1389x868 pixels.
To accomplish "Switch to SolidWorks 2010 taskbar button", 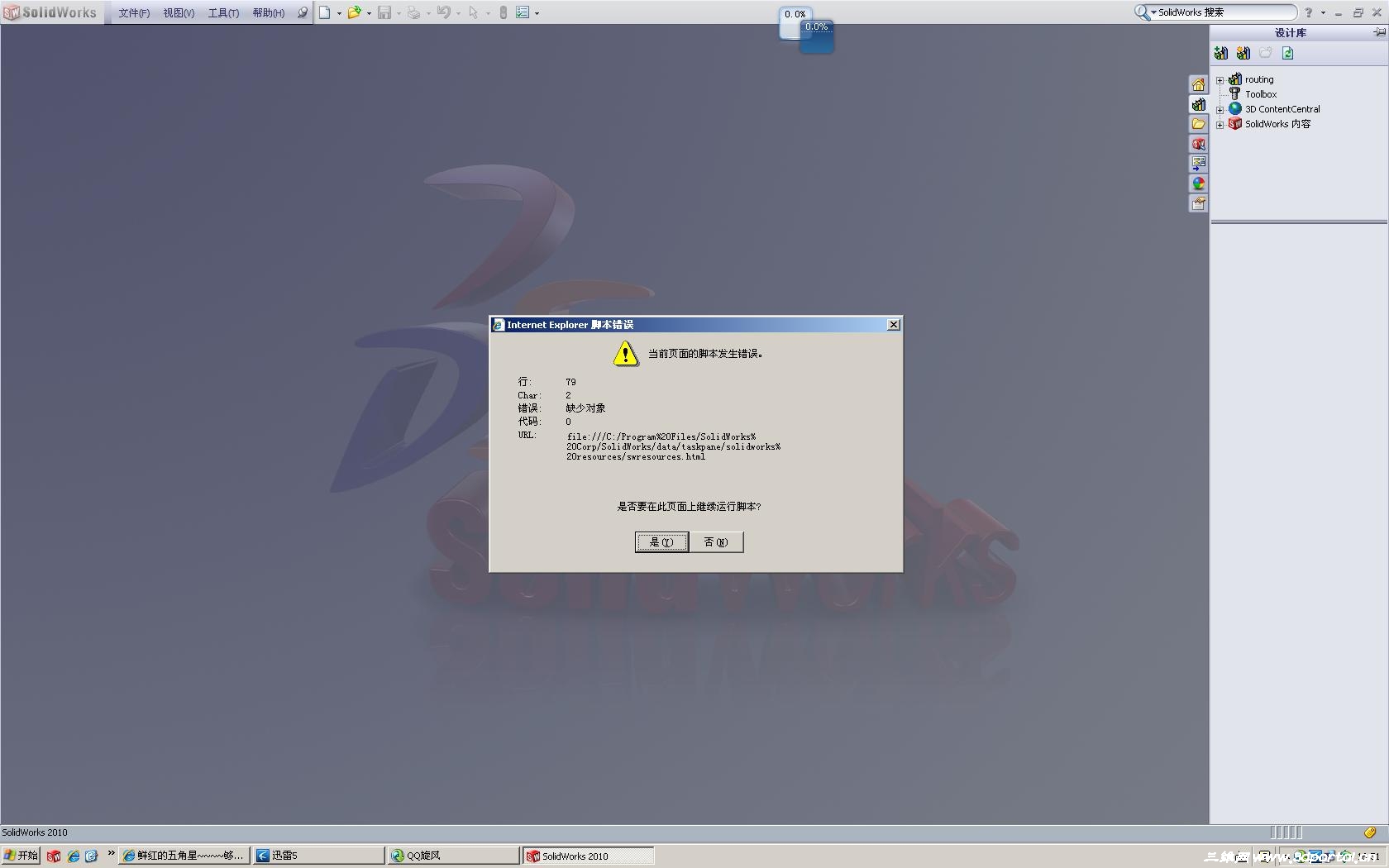I will [x=588, y=856].
